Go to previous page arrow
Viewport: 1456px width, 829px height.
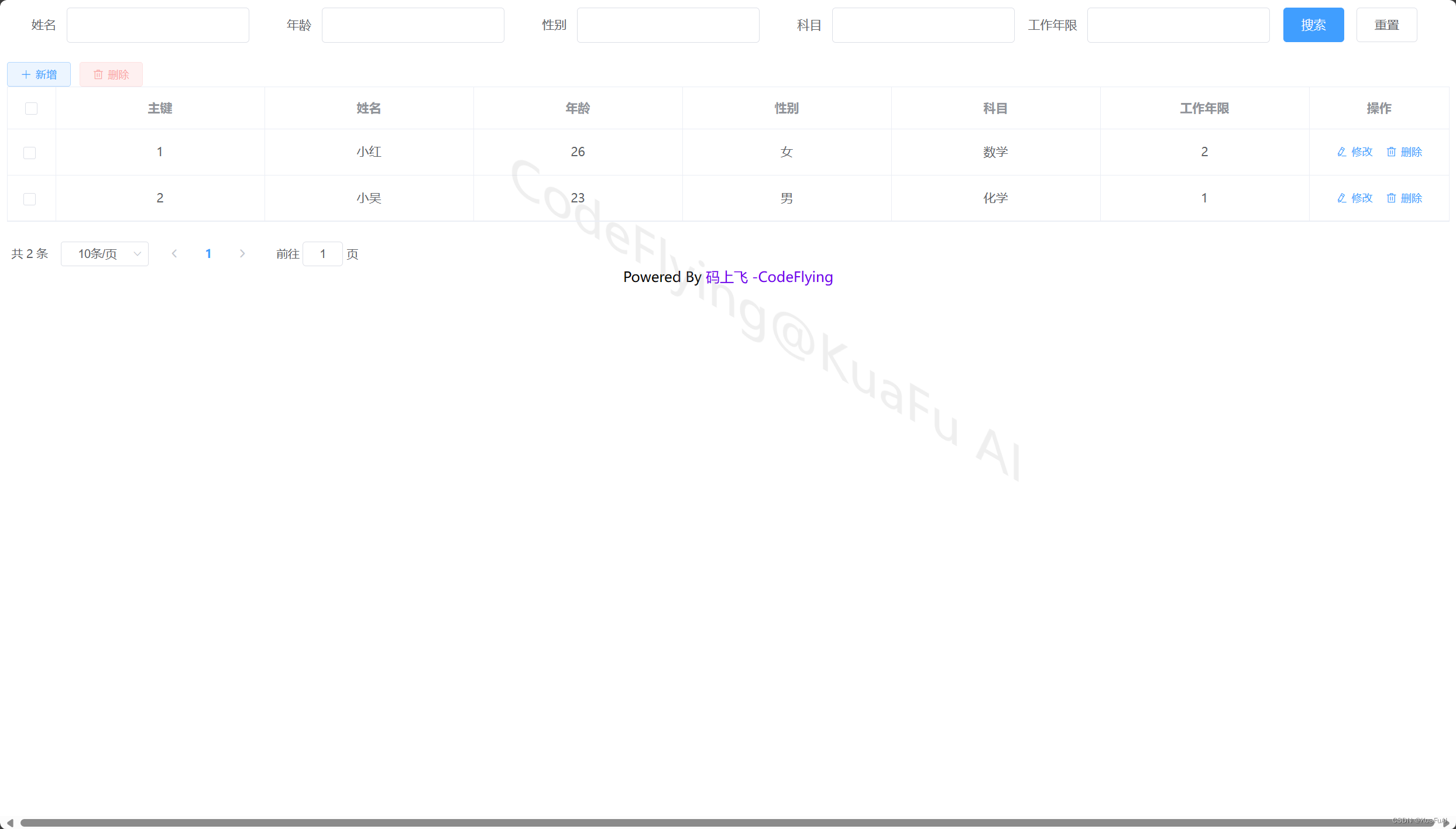click(174, 254)
